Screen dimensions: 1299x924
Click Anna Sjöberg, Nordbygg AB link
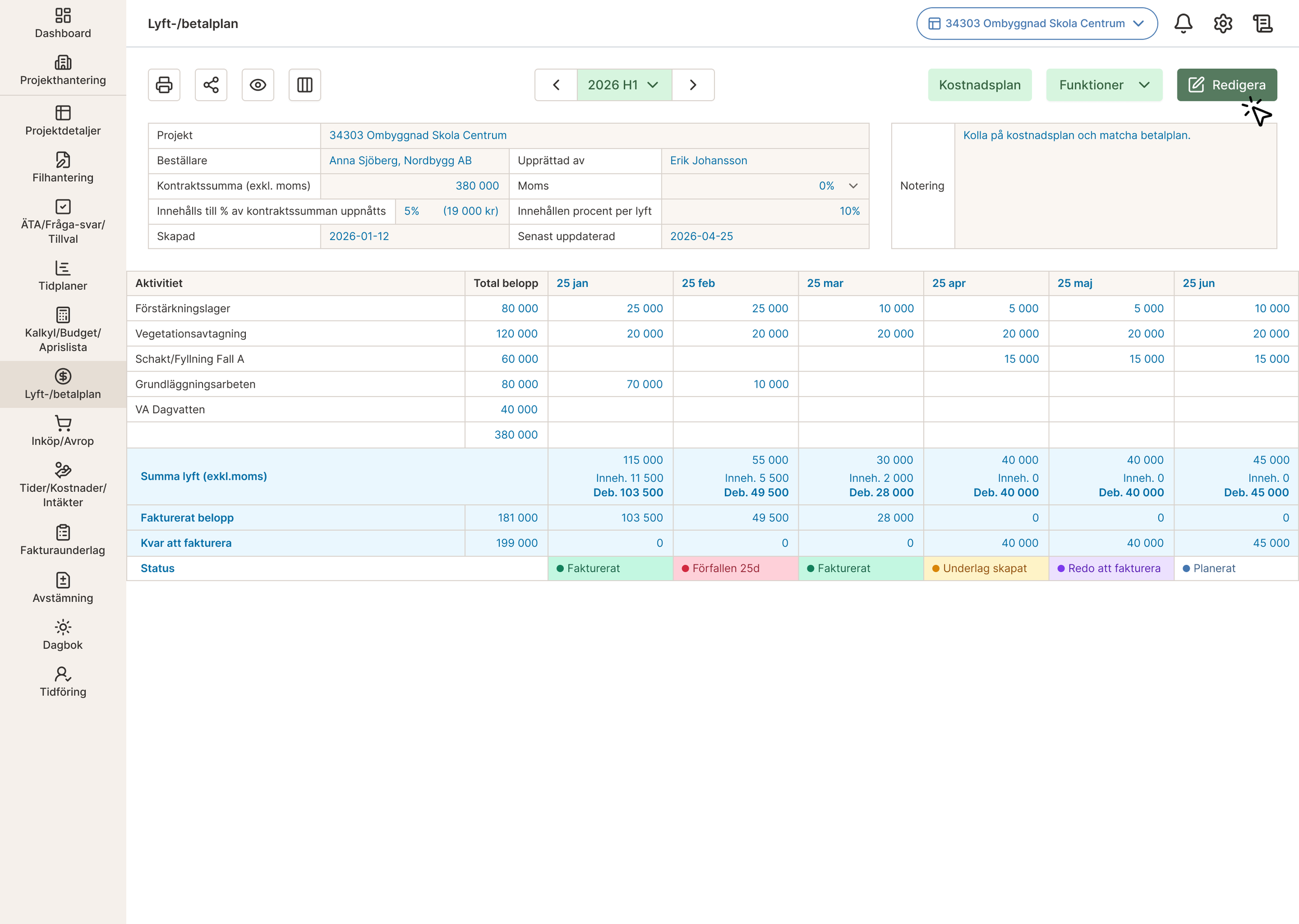click(401, 161)
